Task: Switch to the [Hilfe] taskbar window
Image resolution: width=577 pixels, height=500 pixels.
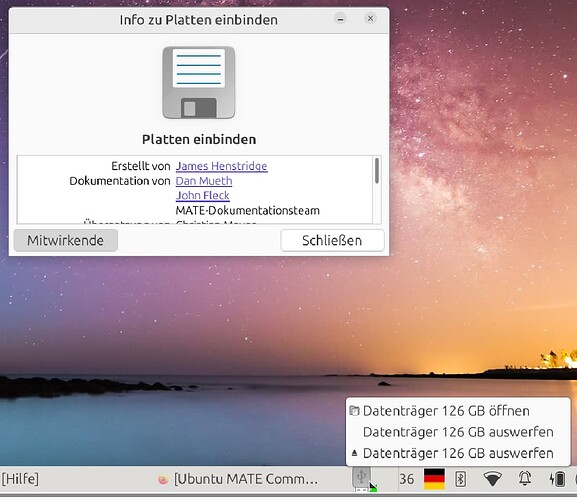Action: pyautogui.click(x=20, y=479)
